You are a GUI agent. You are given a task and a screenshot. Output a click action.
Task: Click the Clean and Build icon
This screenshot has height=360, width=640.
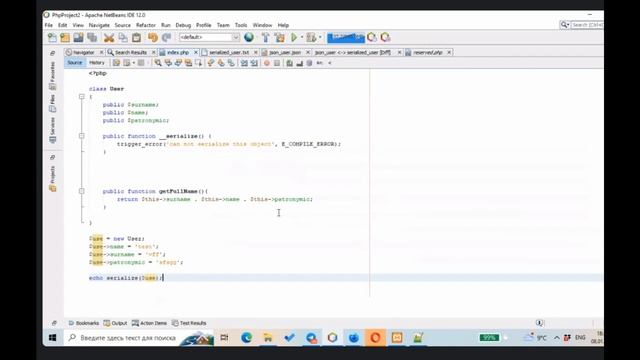click(280, 38)
